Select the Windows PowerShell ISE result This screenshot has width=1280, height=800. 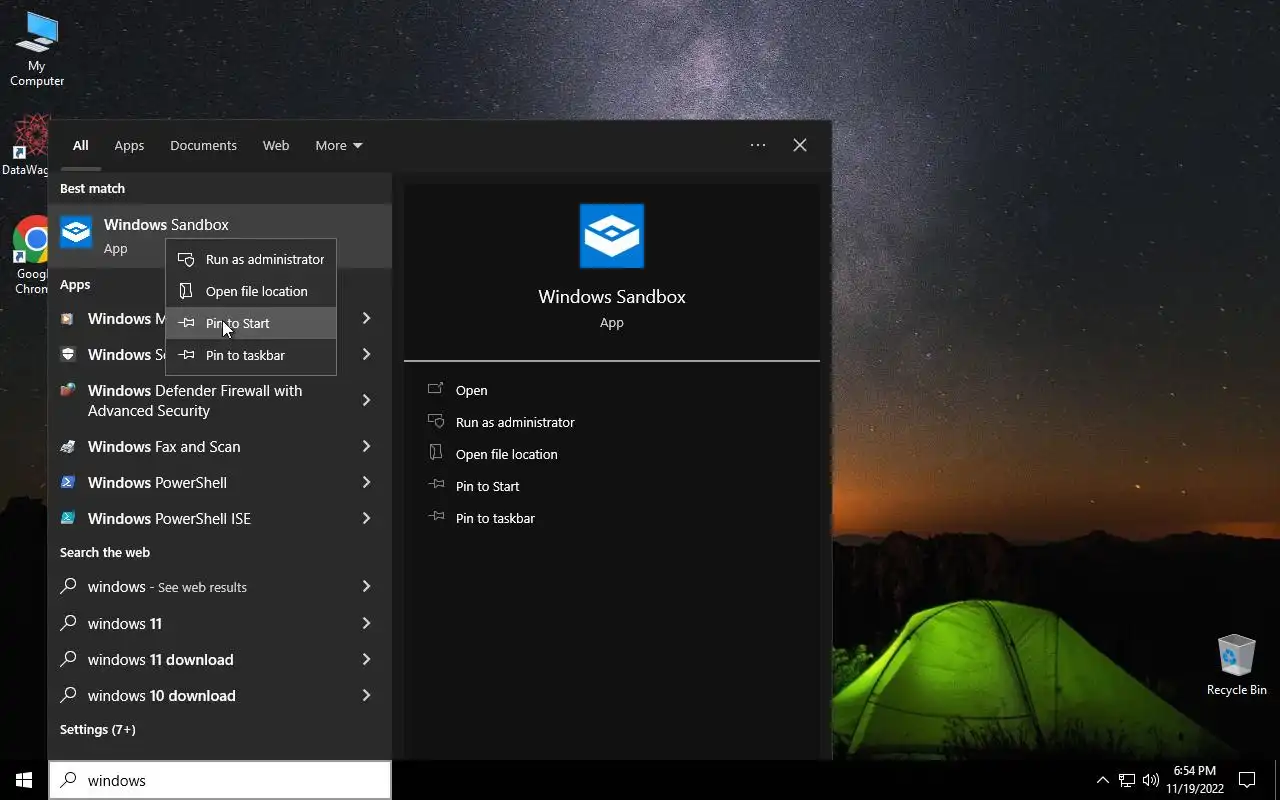tap(220, 518)
